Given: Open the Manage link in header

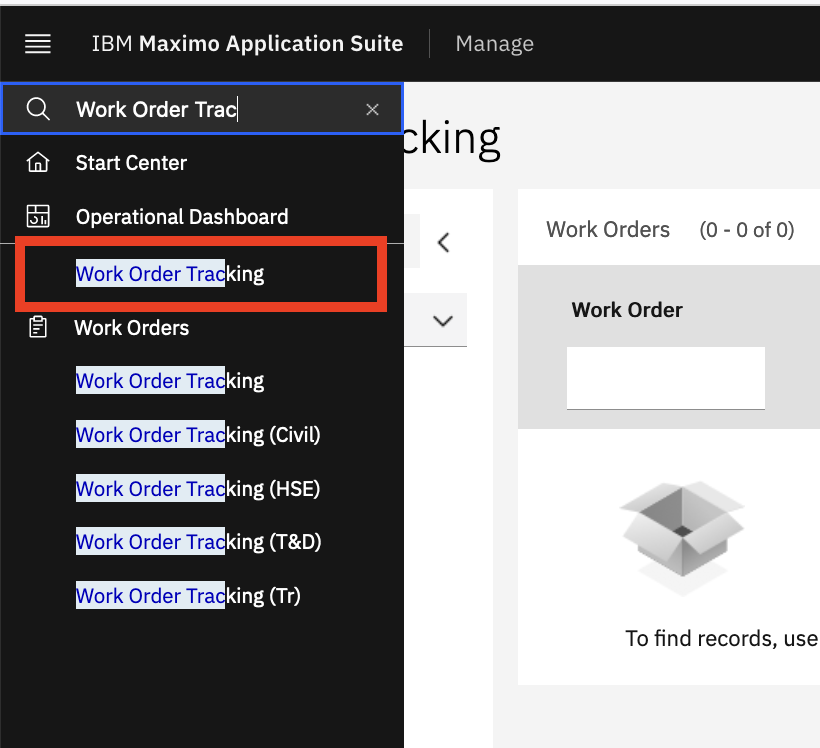Looking at the screenshot, I should pos(494,43).
